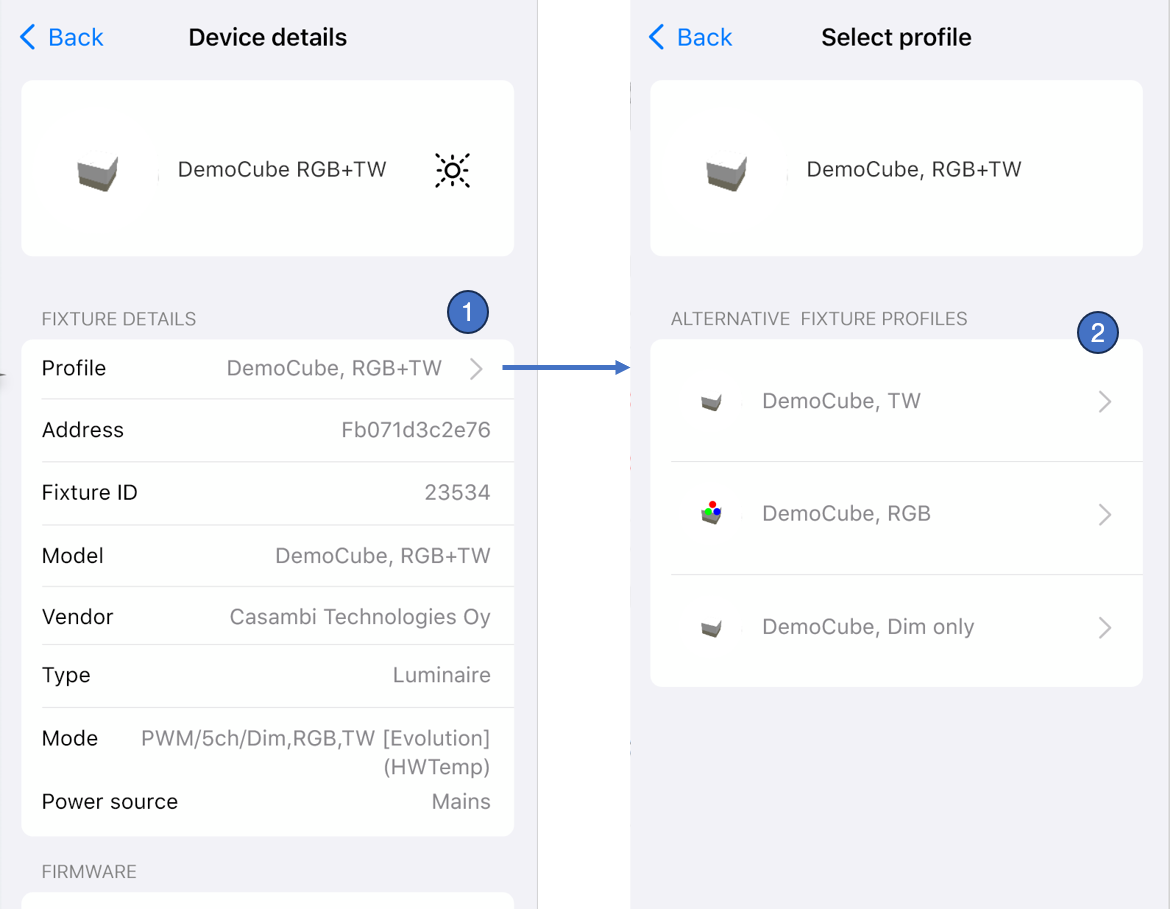Tap DemoCube fixture icon in Select profile header
This screenshot has width=1170, height=909.
click(x=727, y=173)
